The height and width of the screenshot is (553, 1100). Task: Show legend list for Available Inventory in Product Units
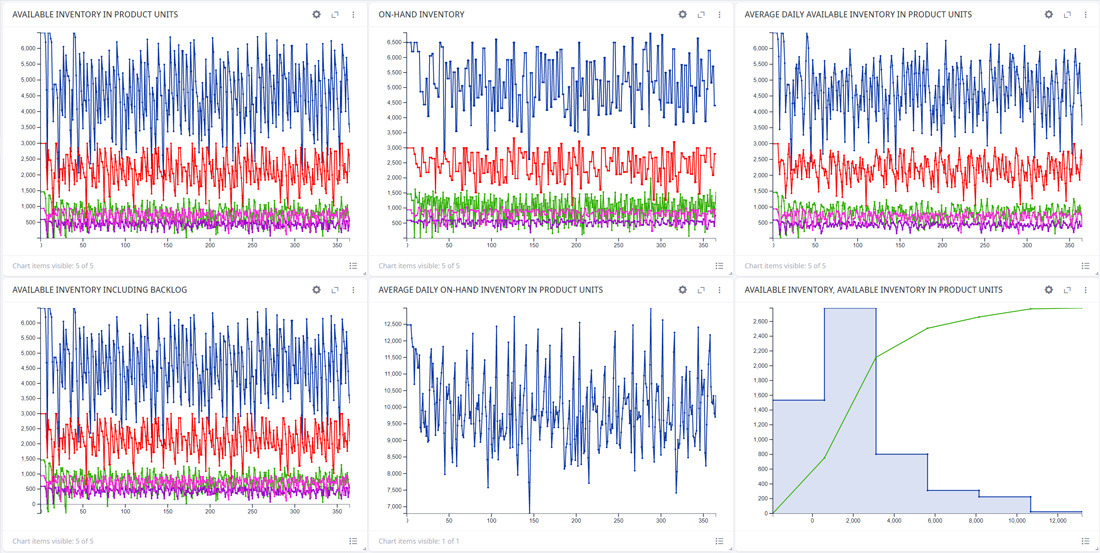coord(353,266)
